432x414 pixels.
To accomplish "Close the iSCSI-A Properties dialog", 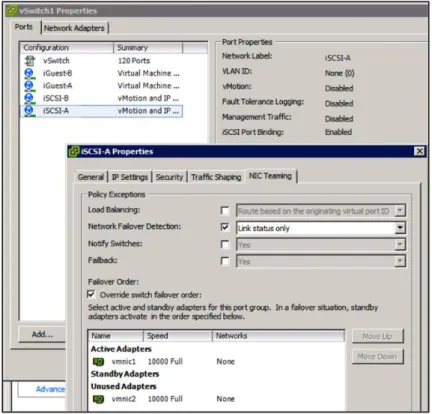I will [x=419, y=151].
